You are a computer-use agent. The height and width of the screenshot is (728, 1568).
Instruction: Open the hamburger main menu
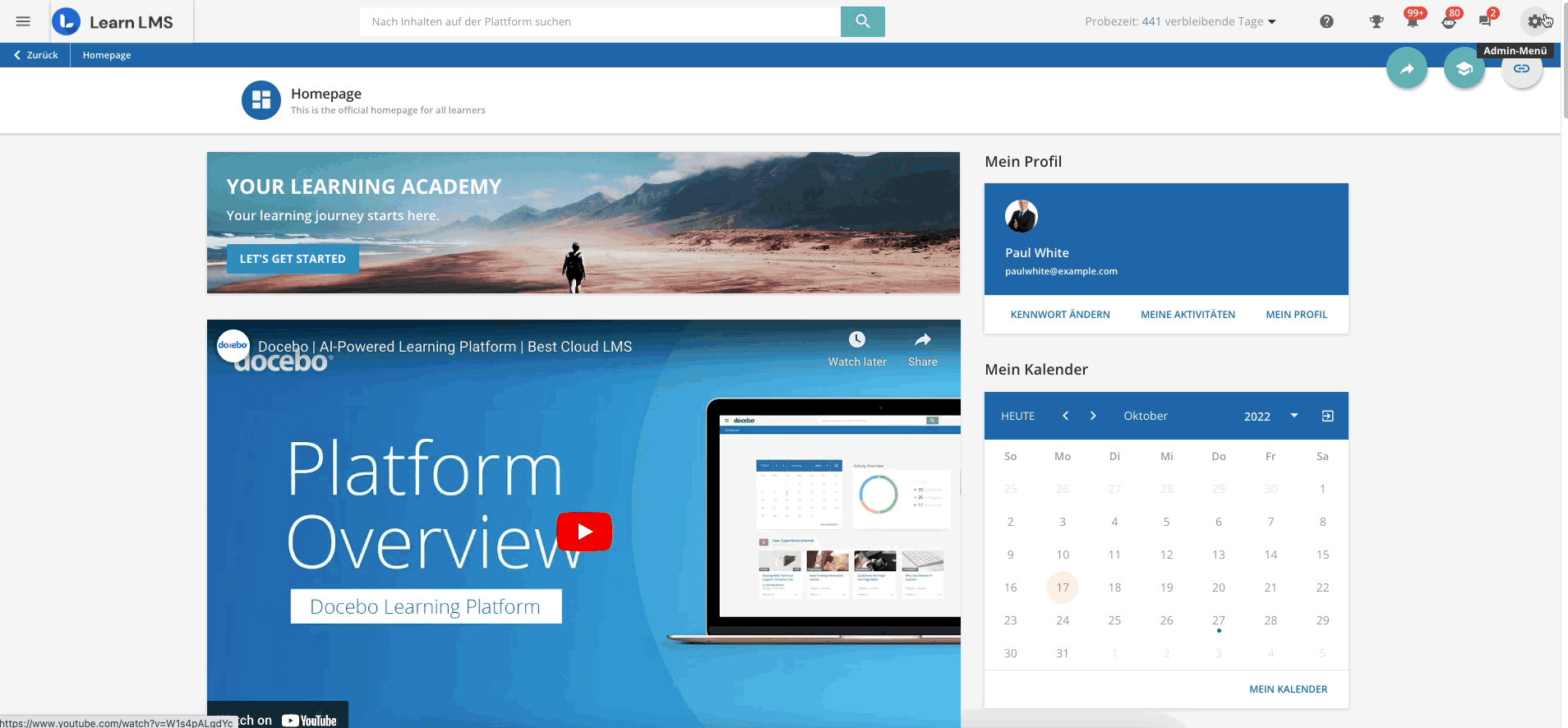pos(23,21)
